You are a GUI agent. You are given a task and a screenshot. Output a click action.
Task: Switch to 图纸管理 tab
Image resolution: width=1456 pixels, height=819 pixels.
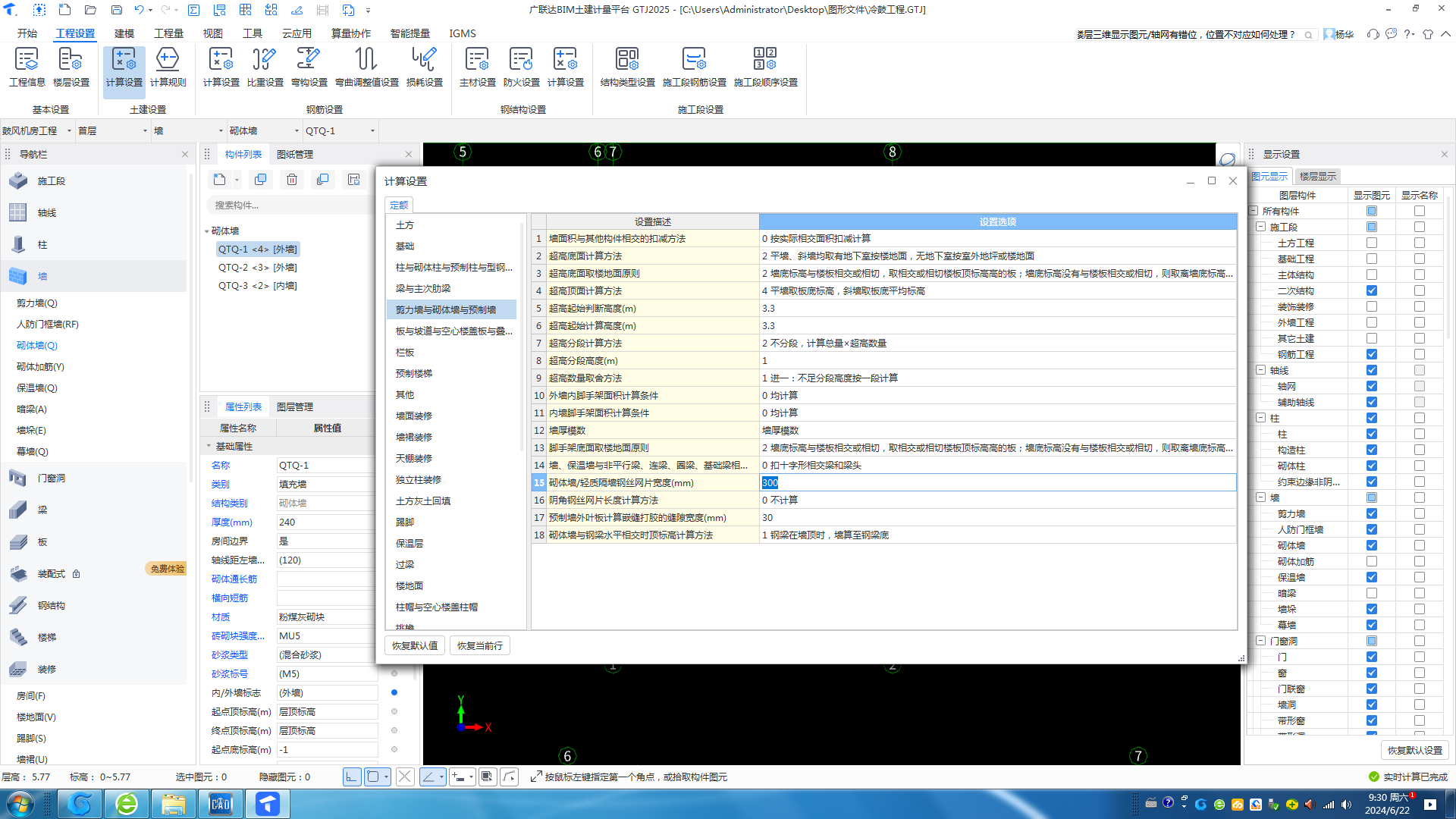point(294,154)
